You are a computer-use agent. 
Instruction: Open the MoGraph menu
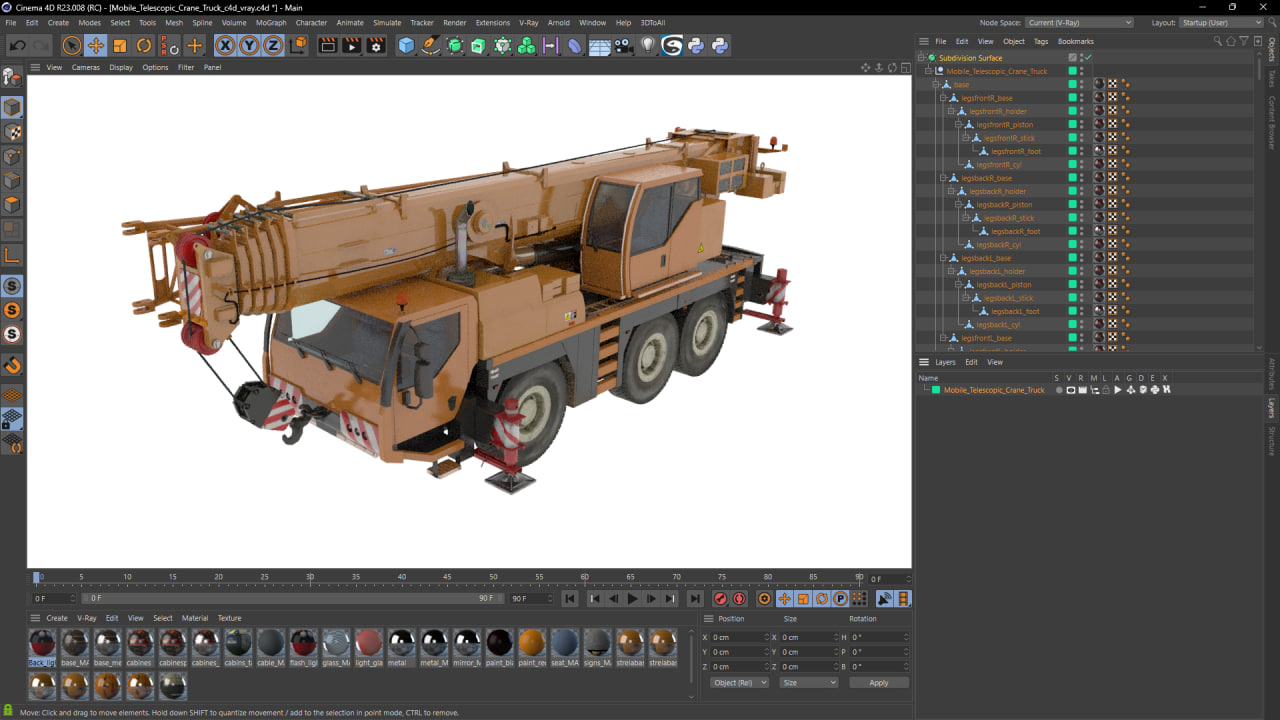(270, 23)
